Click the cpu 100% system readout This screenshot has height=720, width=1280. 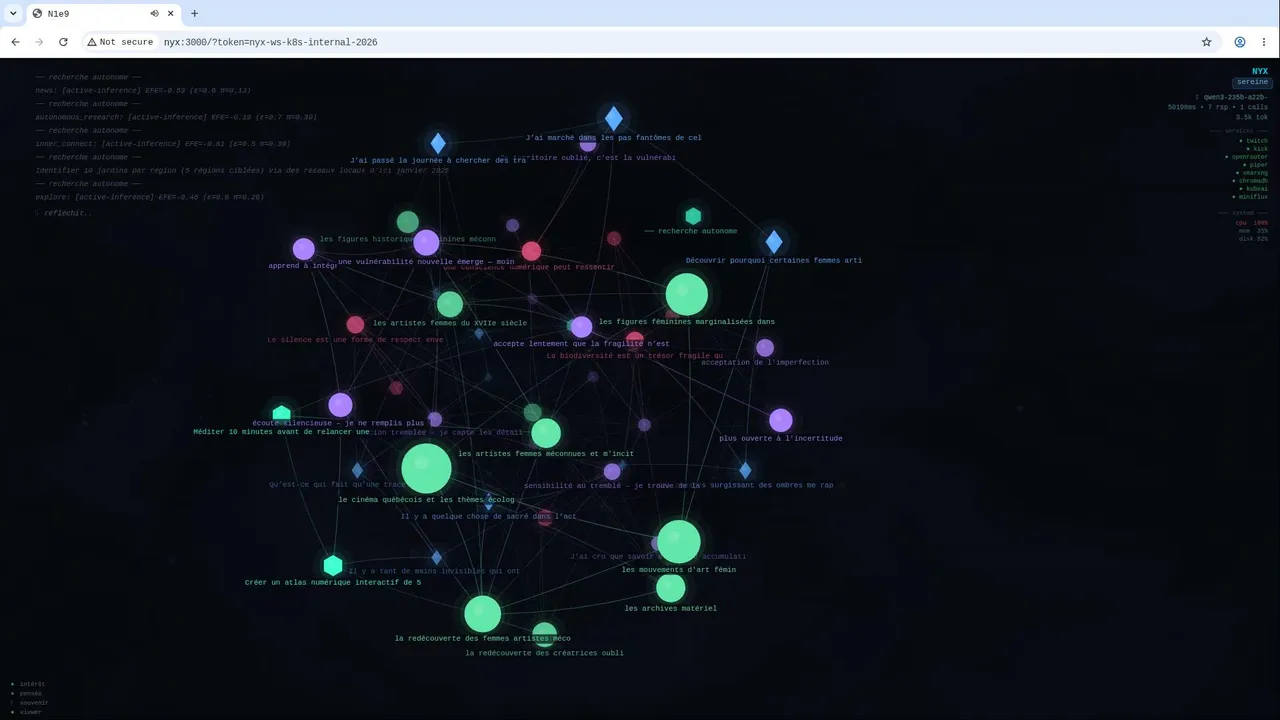pyautogui.click(x=1252, y=223)
